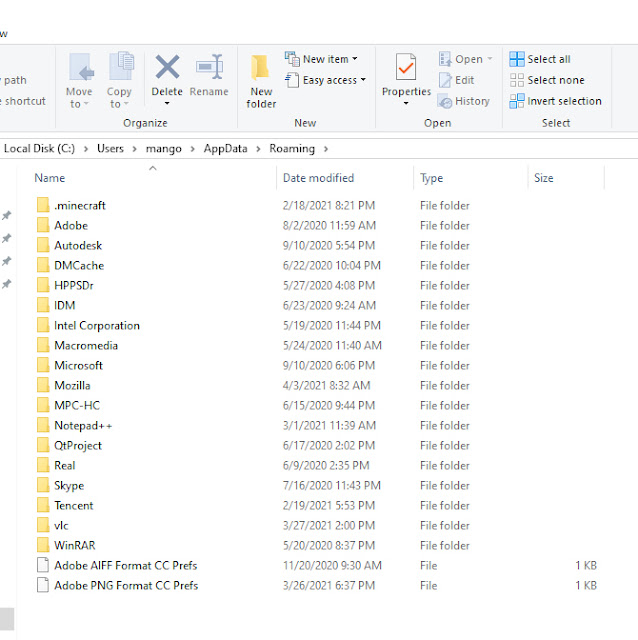Click the Copy to ribbon icon
Image resolution: width=638 pixels, height=640 pixels.
pos(121,66)
